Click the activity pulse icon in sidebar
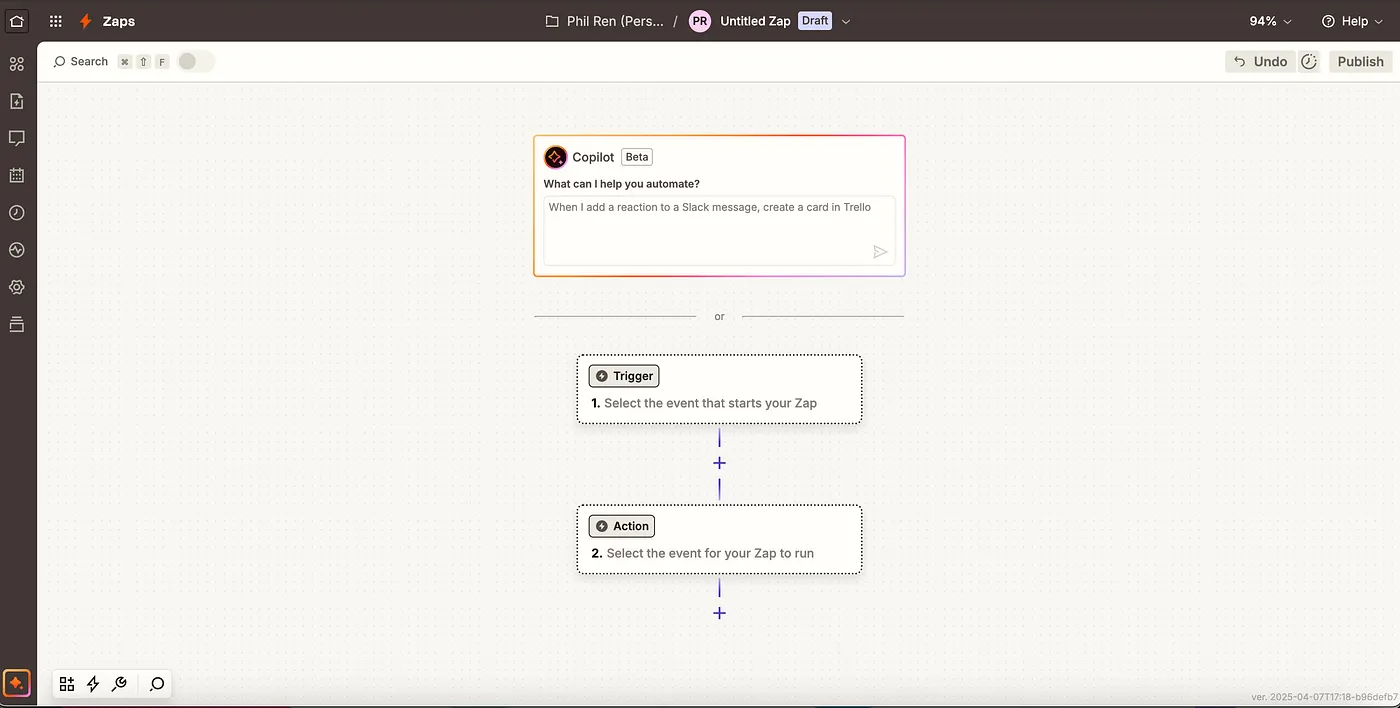Viewport: 1400px width, 708px height. [x=16, y=250]
